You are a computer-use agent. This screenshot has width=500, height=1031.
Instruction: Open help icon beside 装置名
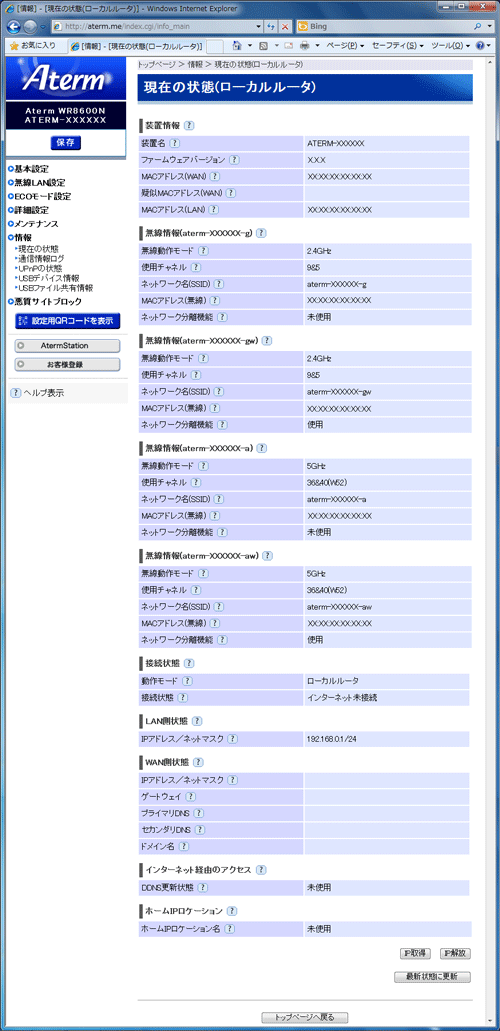174,143
